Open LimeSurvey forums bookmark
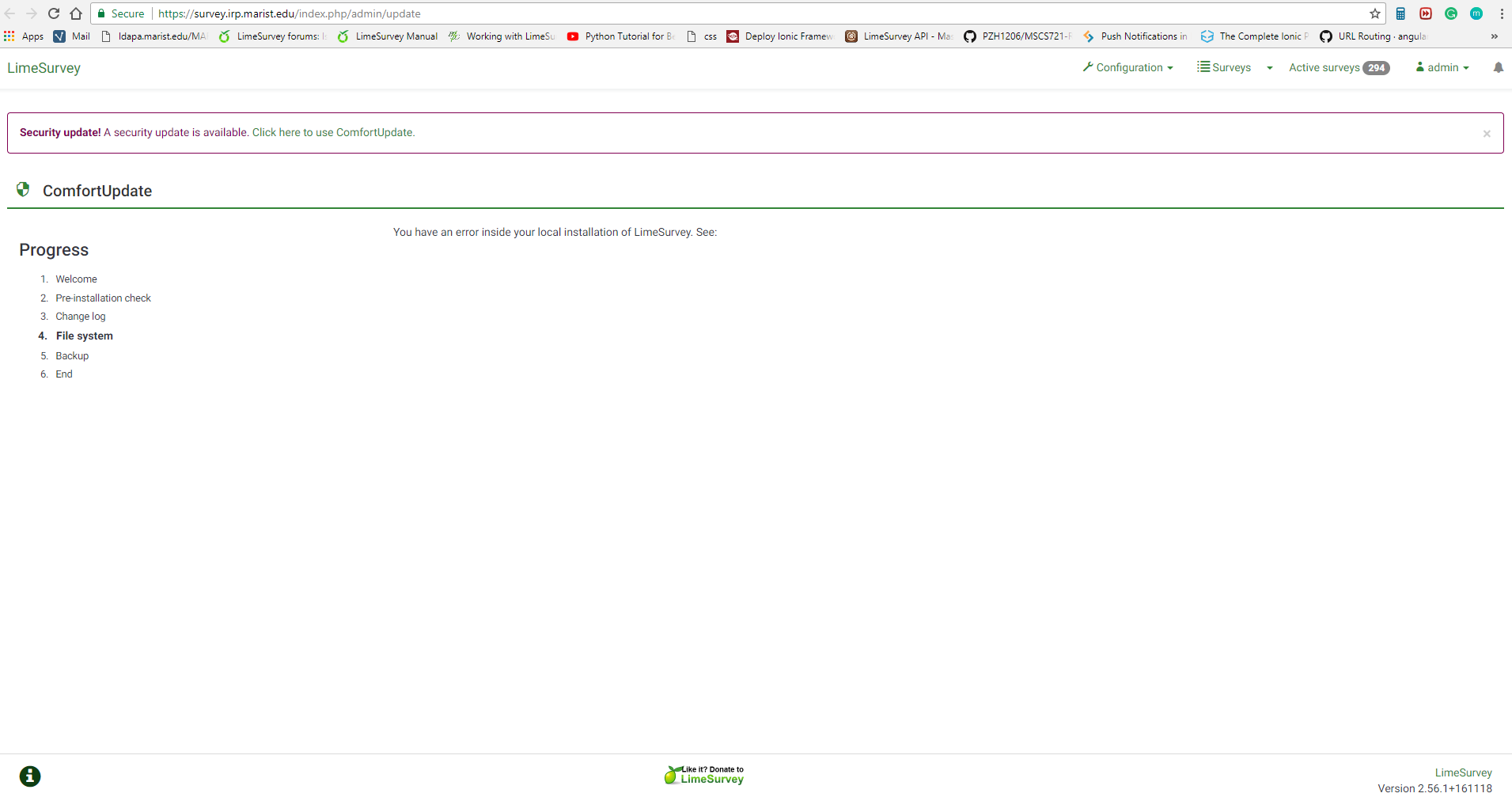 (272, 36)
